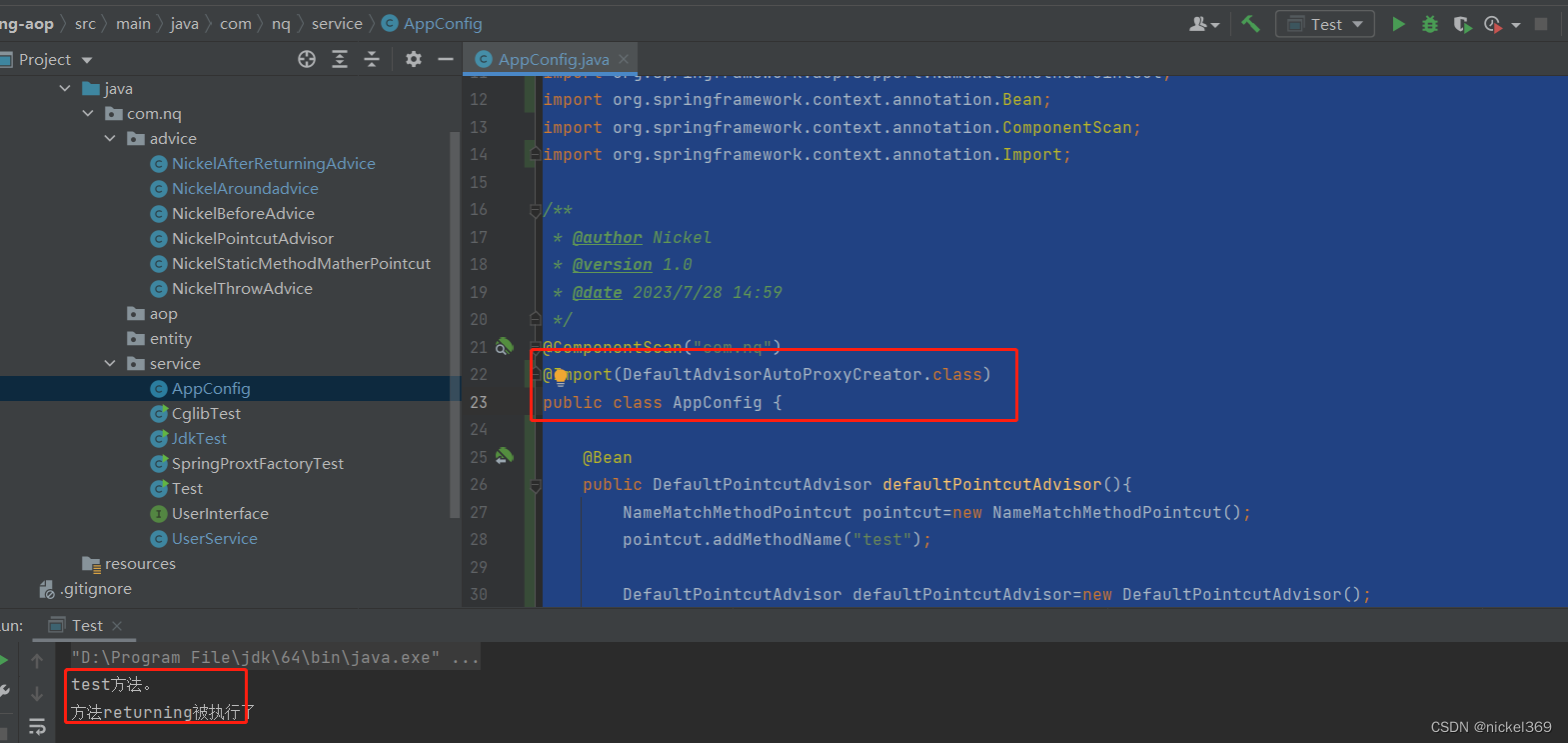Open UserService class
Image resolution: width=1568 pixels, height=743 pixels.
(x=214, y=539)
